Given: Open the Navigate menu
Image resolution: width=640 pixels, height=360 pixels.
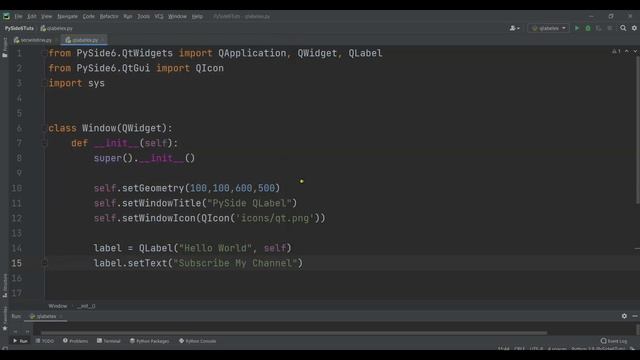Looking at the screenshot, I should [67, 16].
